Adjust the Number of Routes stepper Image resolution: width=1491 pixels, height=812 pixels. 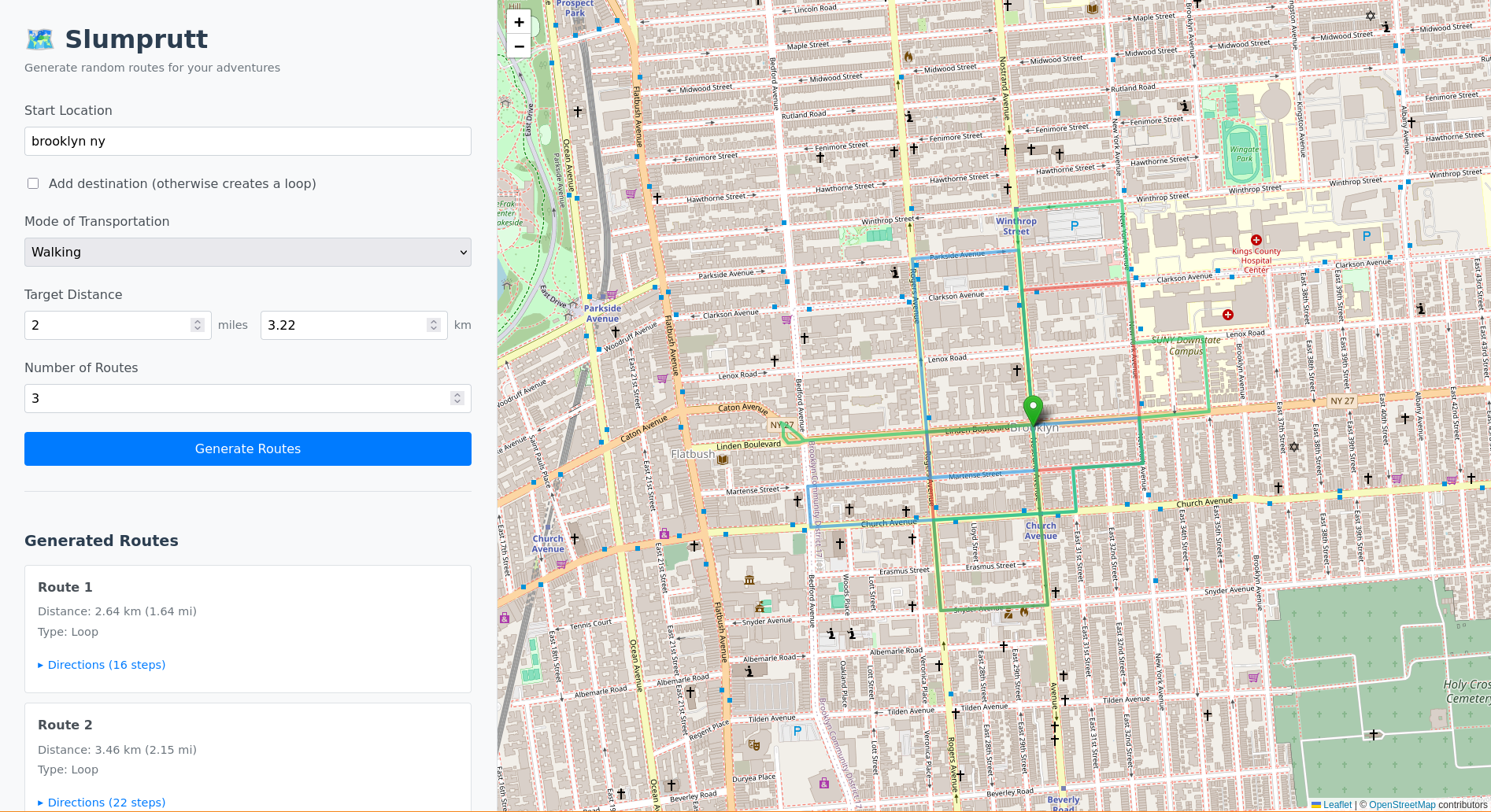coord(457,398)
